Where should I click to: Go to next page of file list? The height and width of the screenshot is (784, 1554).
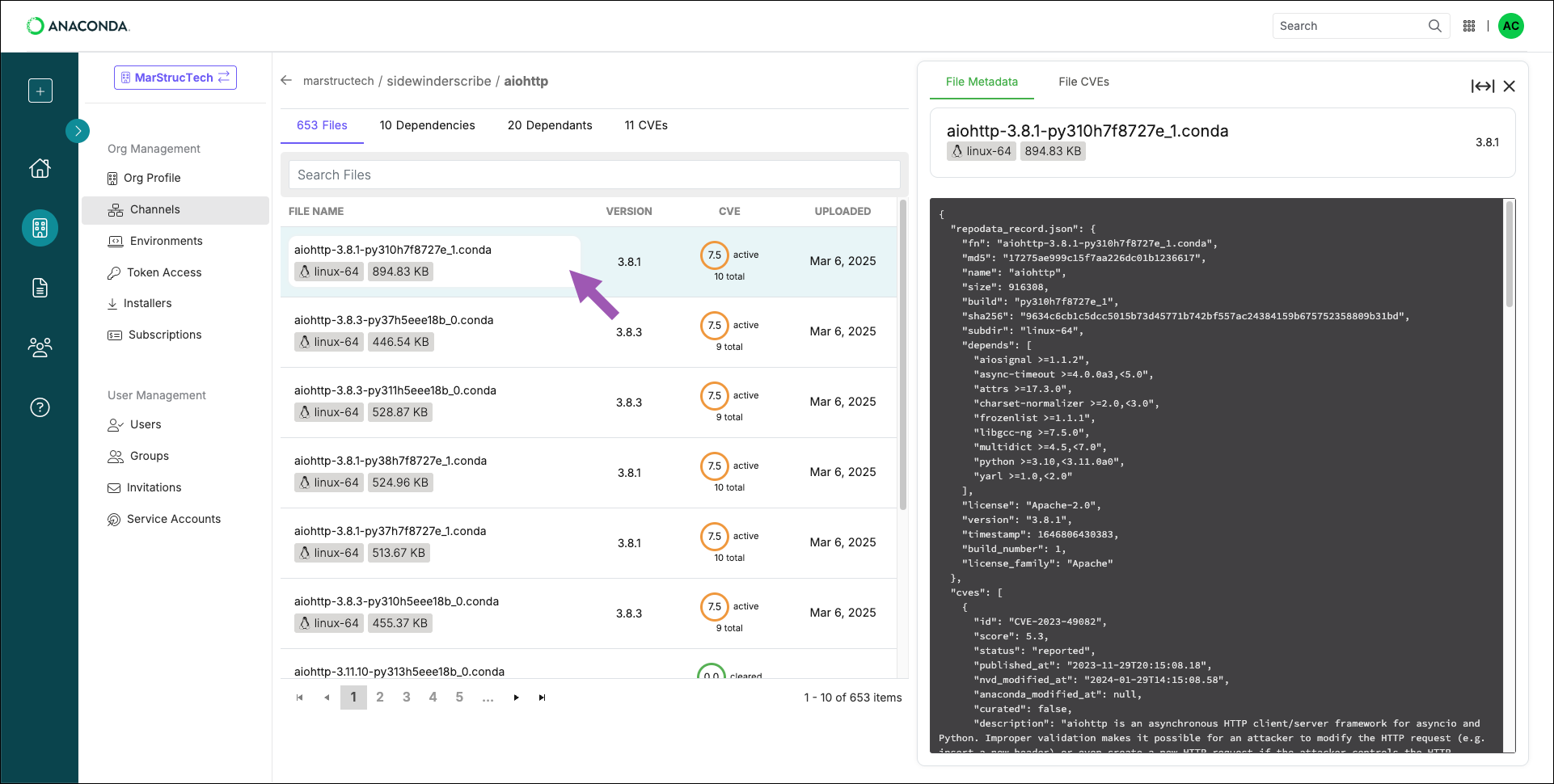516,698
